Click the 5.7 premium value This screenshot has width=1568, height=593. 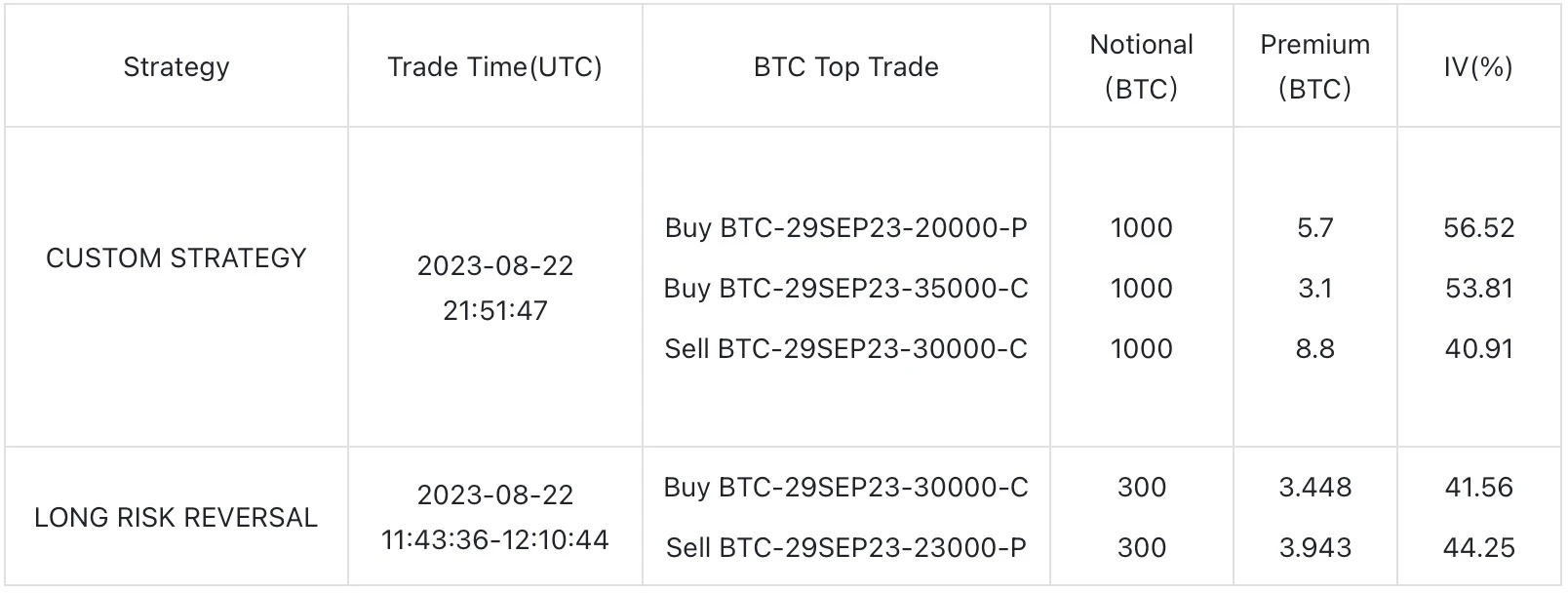[1314, 227]
